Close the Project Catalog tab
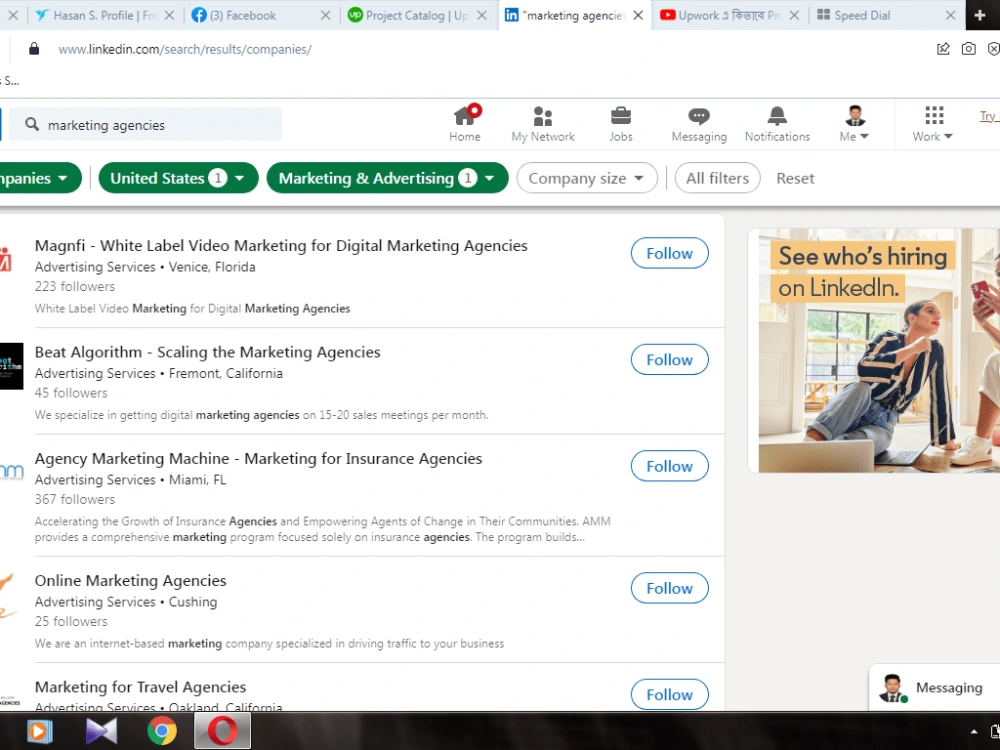Screen dimensions: 1000x750 [482, 15]
